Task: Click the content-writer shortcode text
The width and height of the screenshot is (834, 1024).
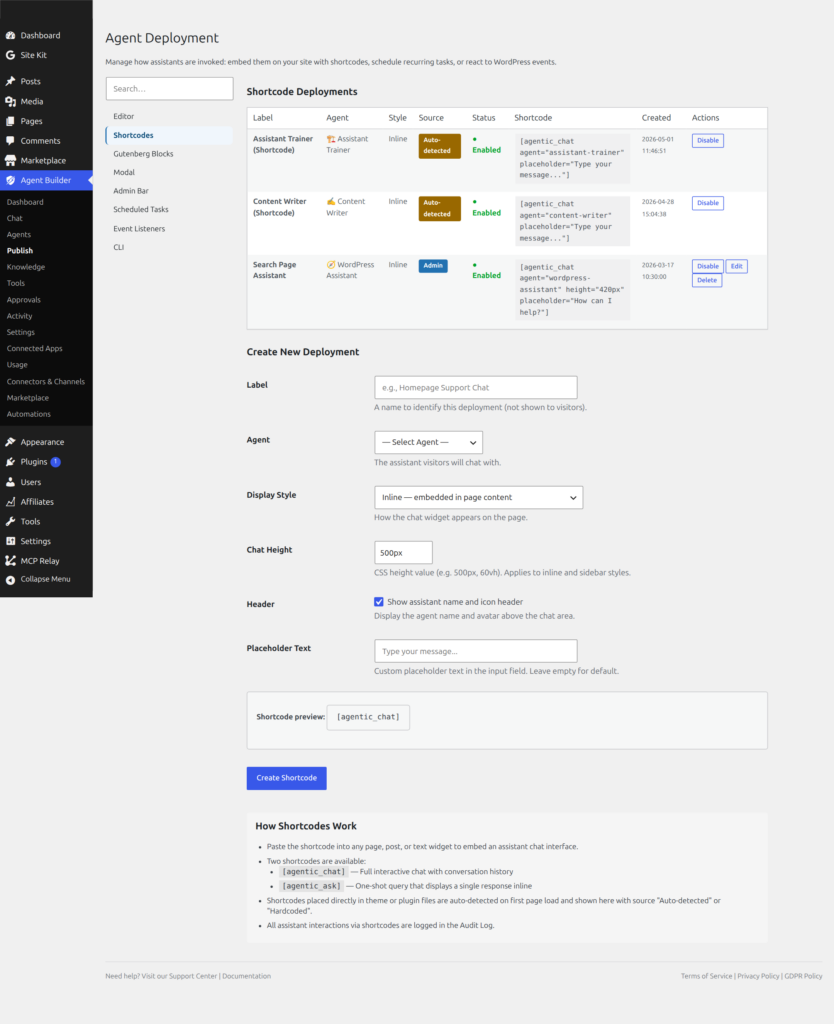Action: pos(571,221)
